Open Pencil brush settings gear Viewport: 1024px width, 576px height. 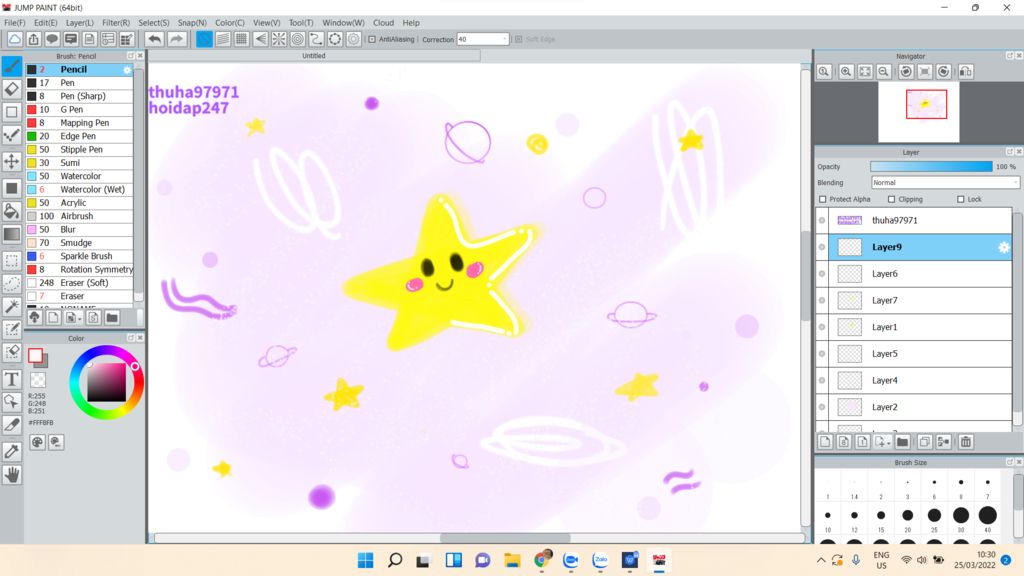point(127,69)
